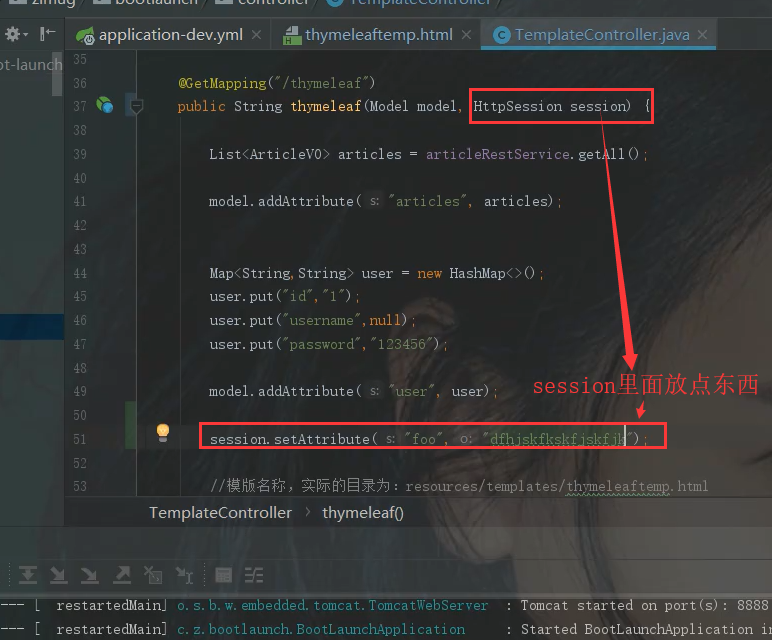The height and width of the screenshot is (640, 772).
Task: Click the "articles" string on line 41
Action: click(x=427, y=201)
